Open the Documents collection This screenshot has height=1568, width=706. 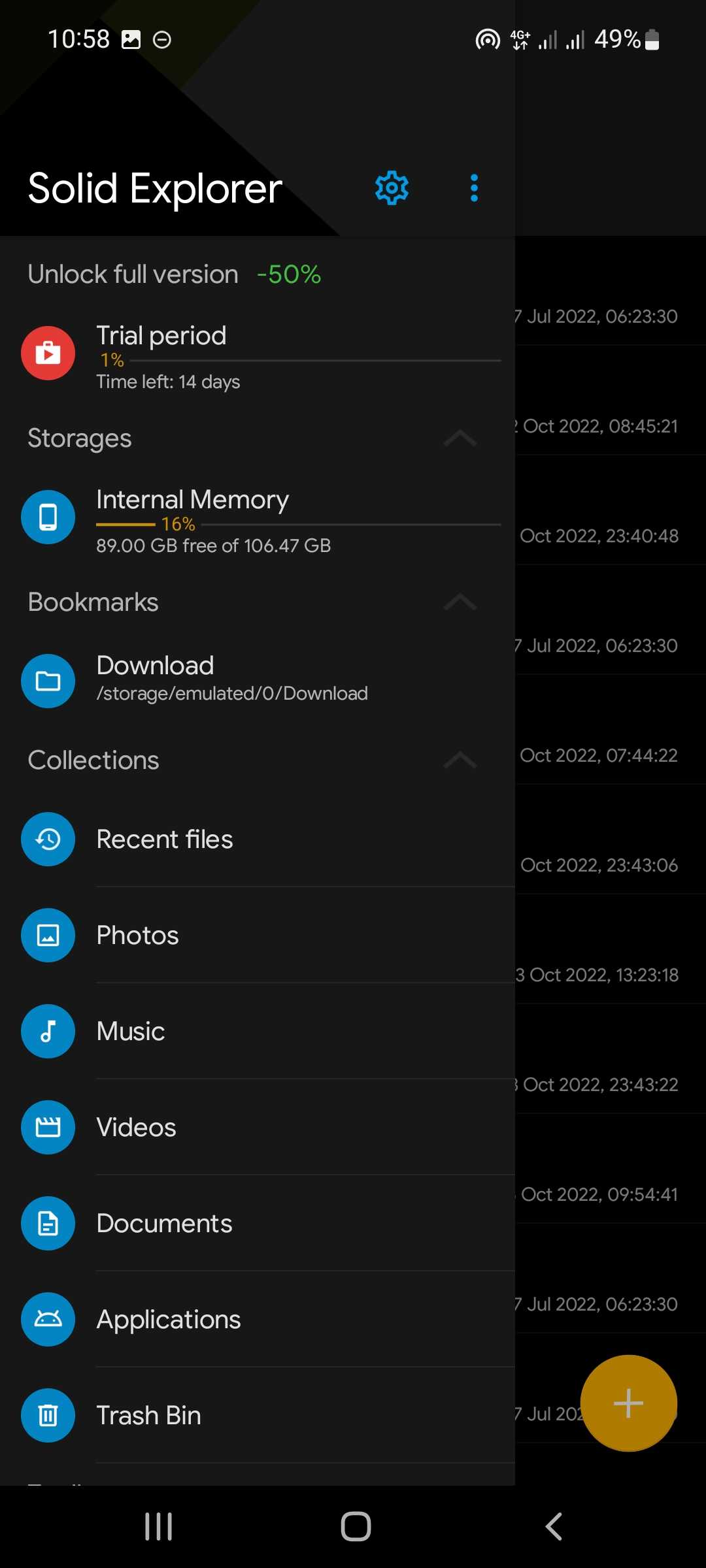(258, 1223)
